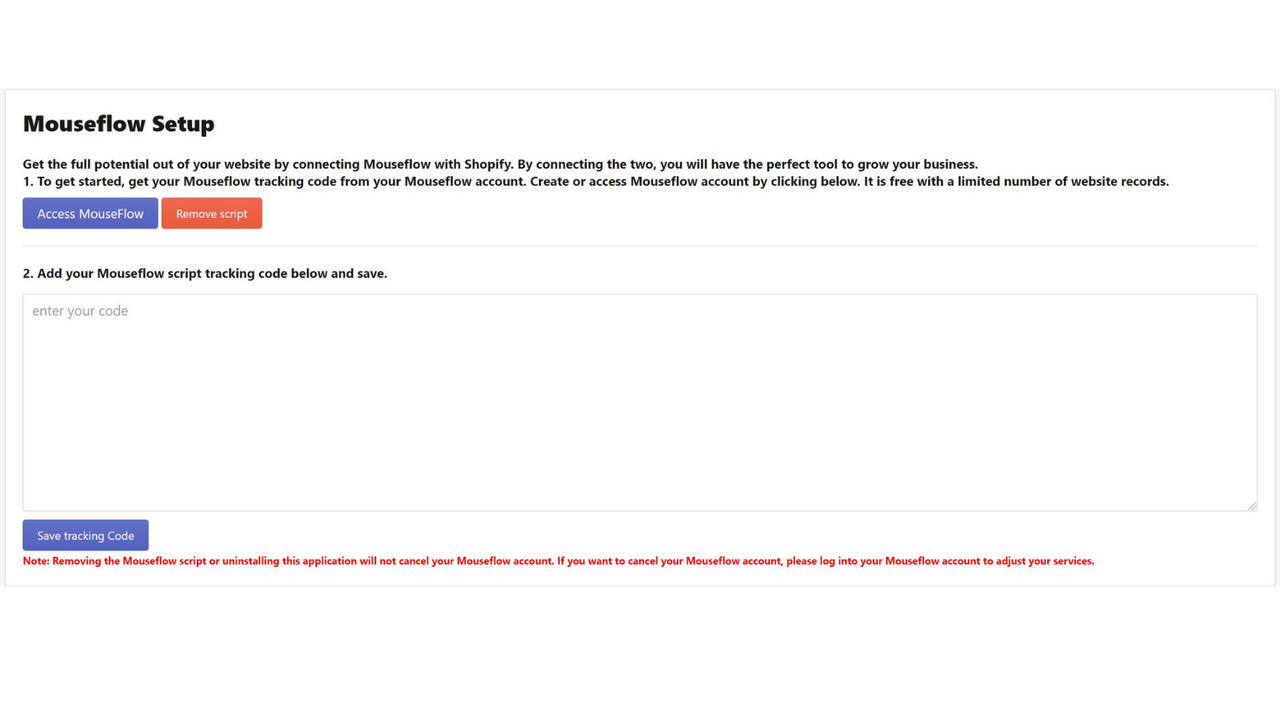Screen dimensions: 1280x720
Task: Click step 2 'Add your Mouseflow script' text
Action: tap(205, 273)
